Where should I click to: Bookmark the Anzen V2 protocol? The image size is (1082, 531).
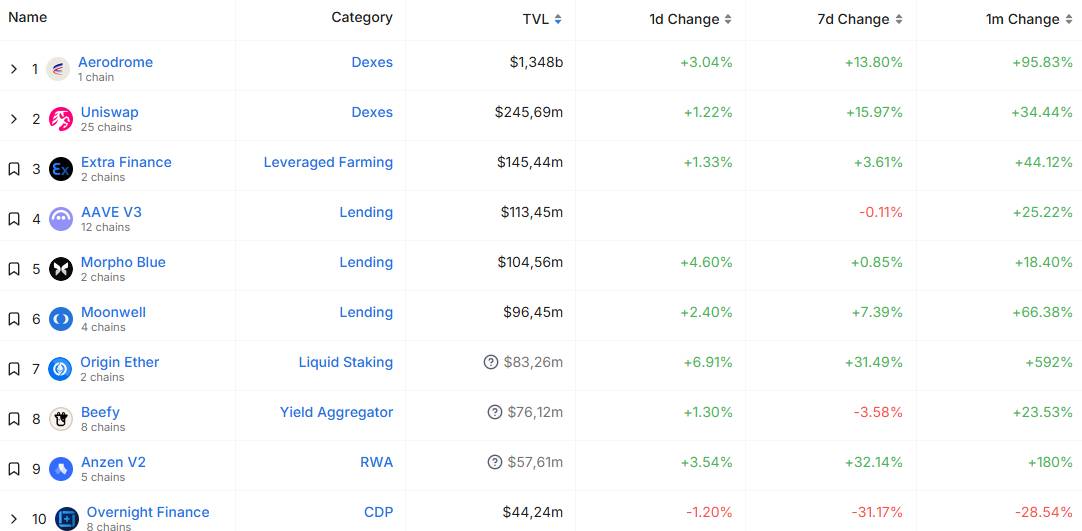click(x=14, y=469)
